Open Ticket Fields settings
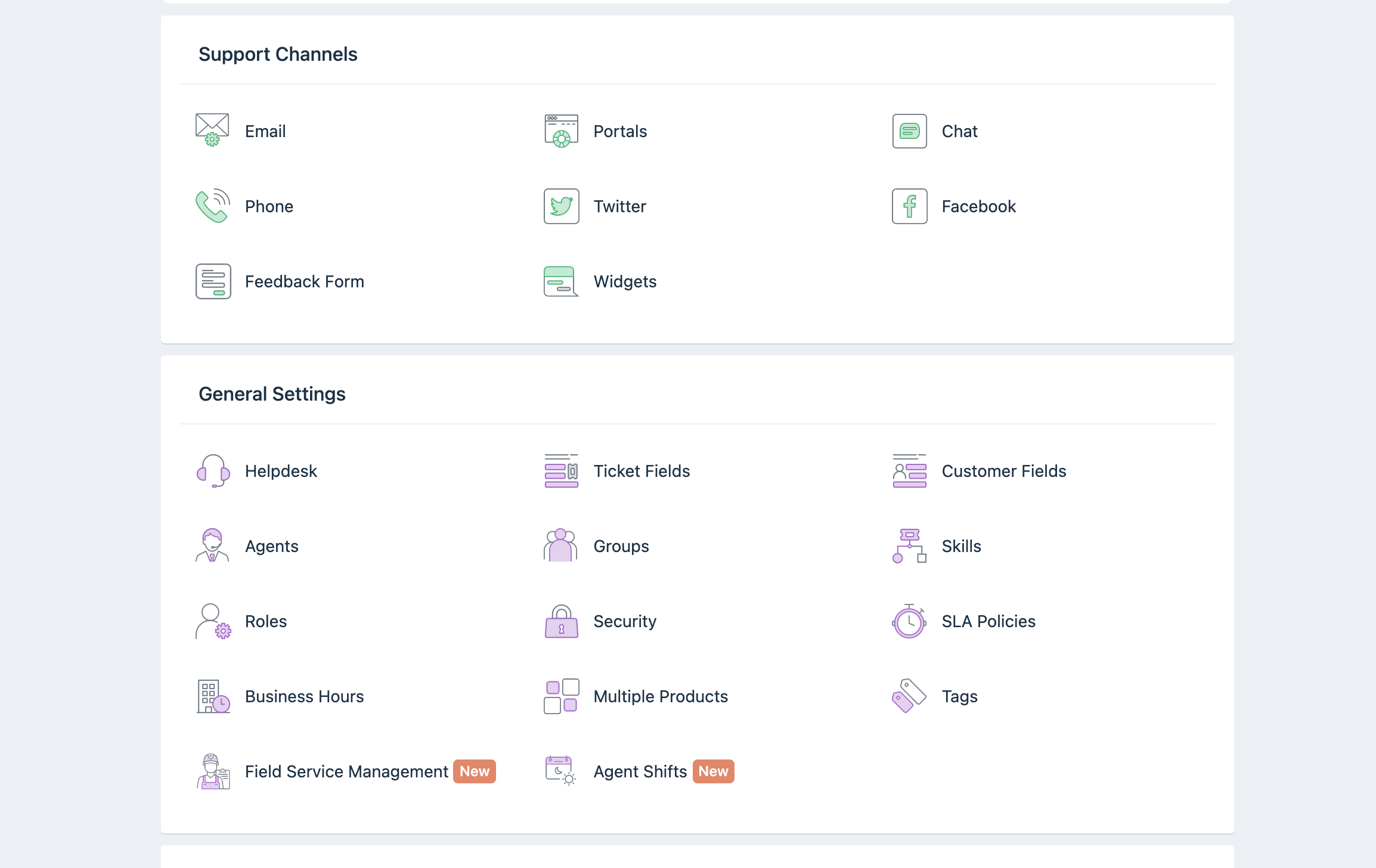 point(641,471)
